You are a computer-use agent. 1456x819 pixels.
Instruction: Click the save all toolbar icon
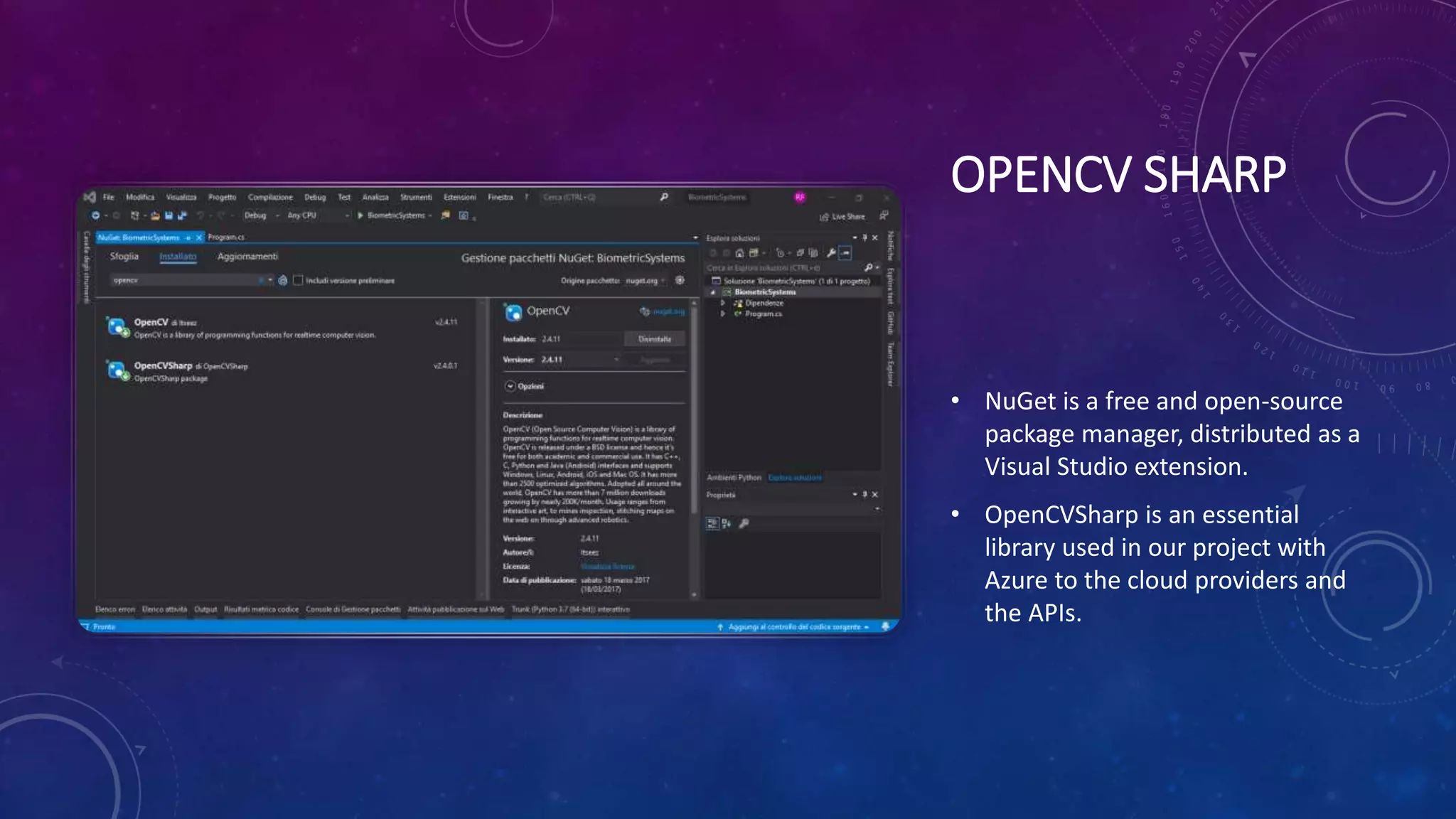[182, 215]
